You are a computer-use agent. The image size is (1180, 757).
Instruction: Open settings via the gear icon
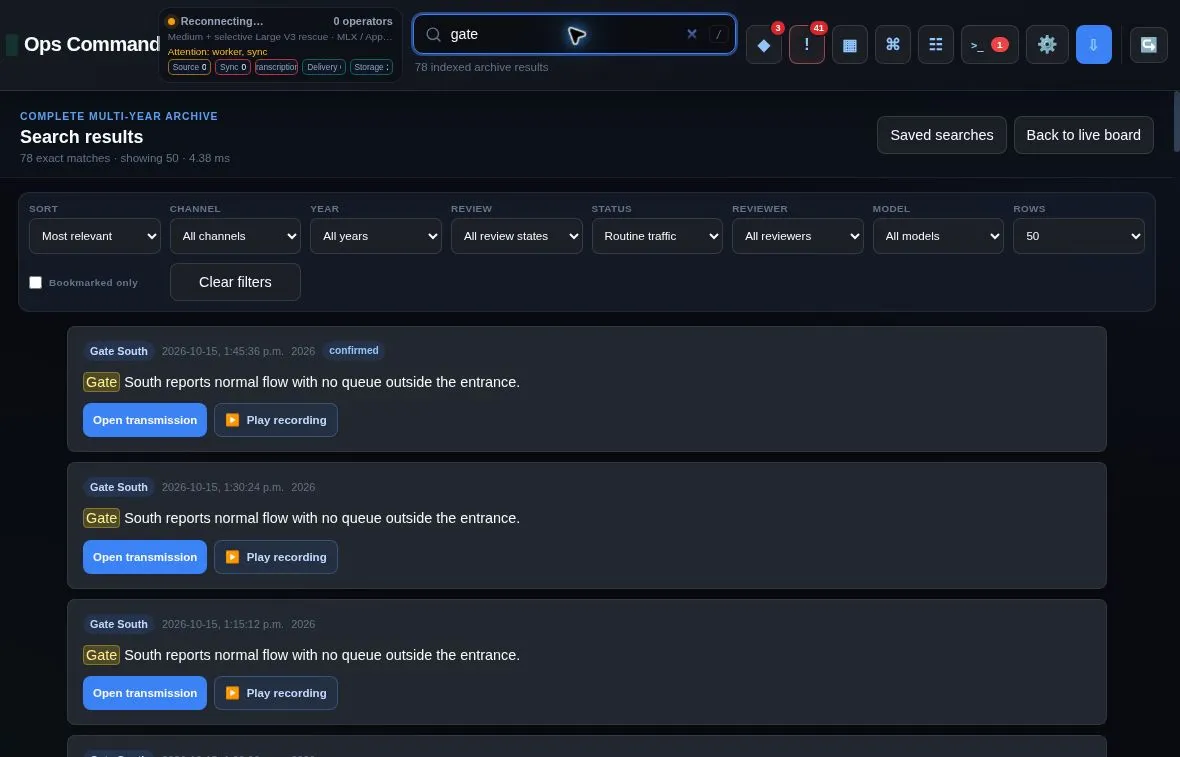1047,44
